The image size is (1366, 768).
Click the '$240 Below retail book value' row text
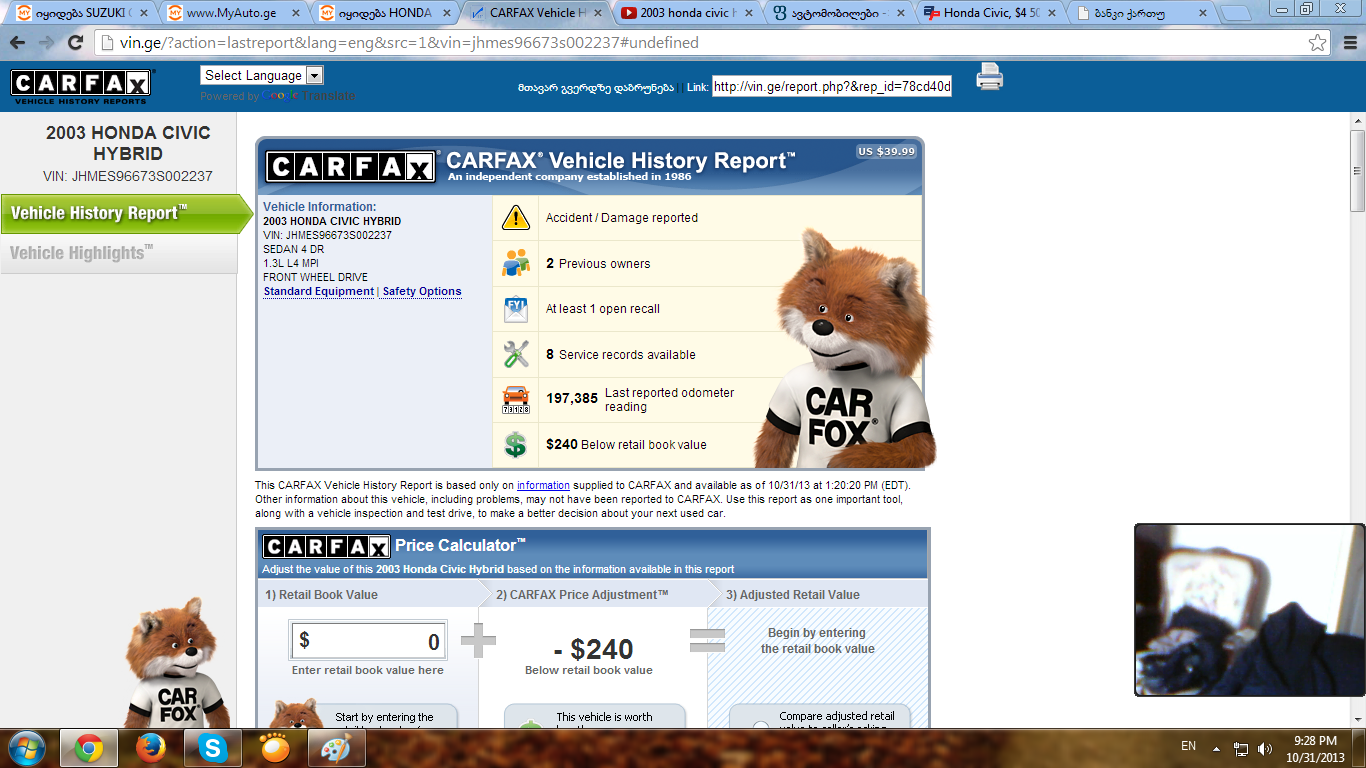click(x=626, y=445)
